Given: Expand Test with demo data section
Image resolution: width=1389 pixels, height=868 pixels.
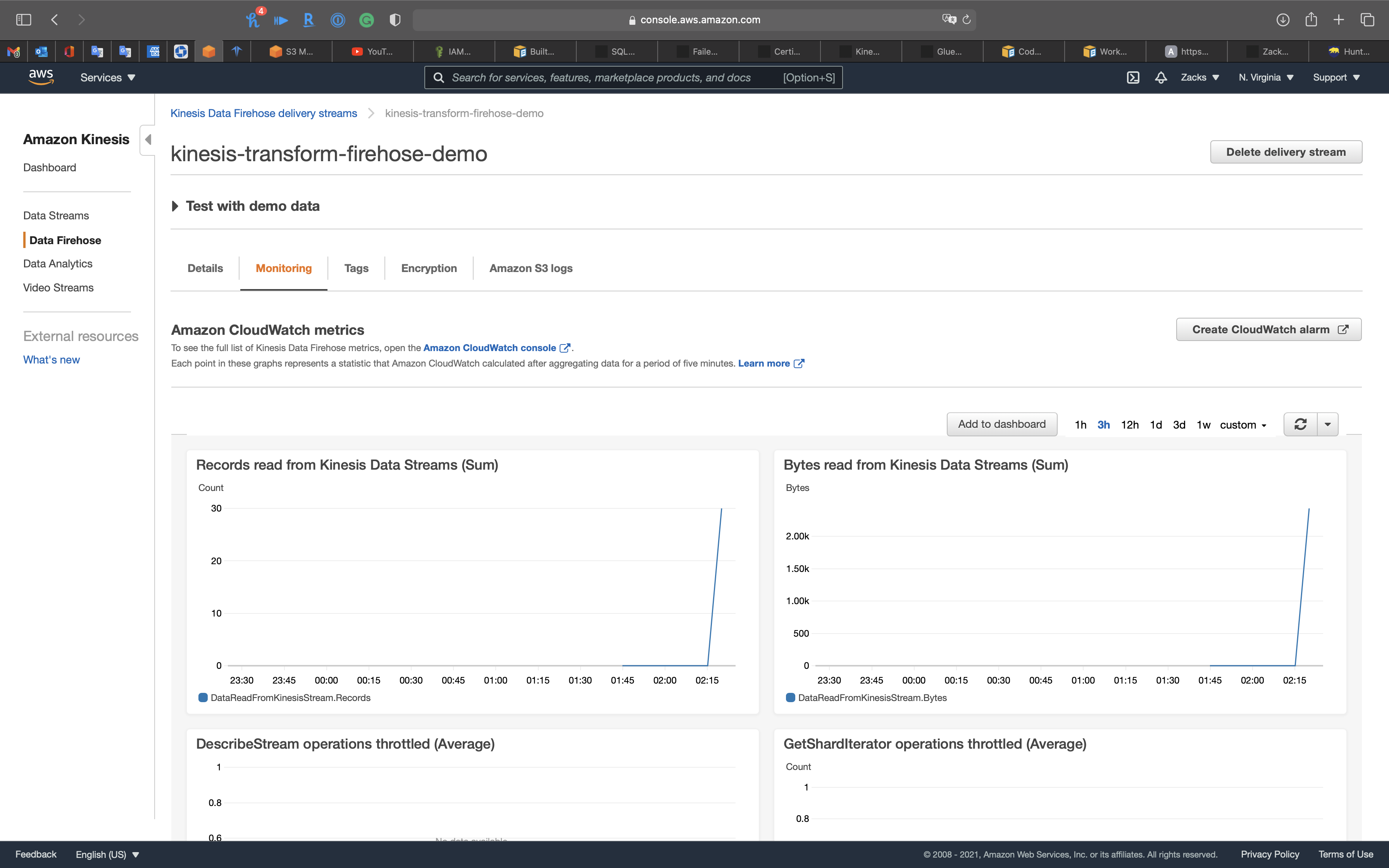Looking at the screenshot, I should (176, 206).
